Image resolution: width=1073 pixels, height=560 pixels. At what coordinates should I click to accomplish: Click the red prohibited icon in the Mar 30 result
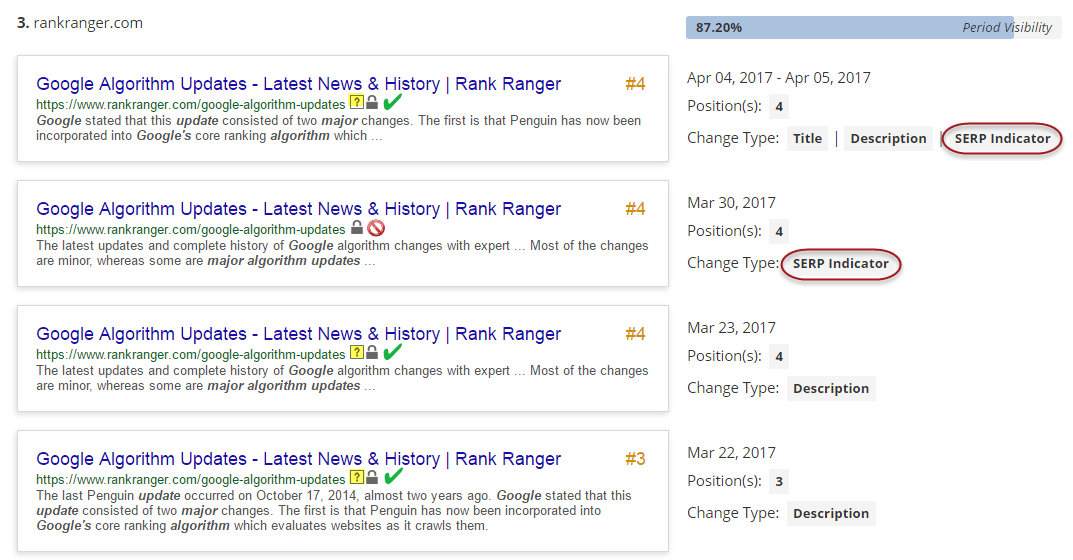click(x=376, y=228)
